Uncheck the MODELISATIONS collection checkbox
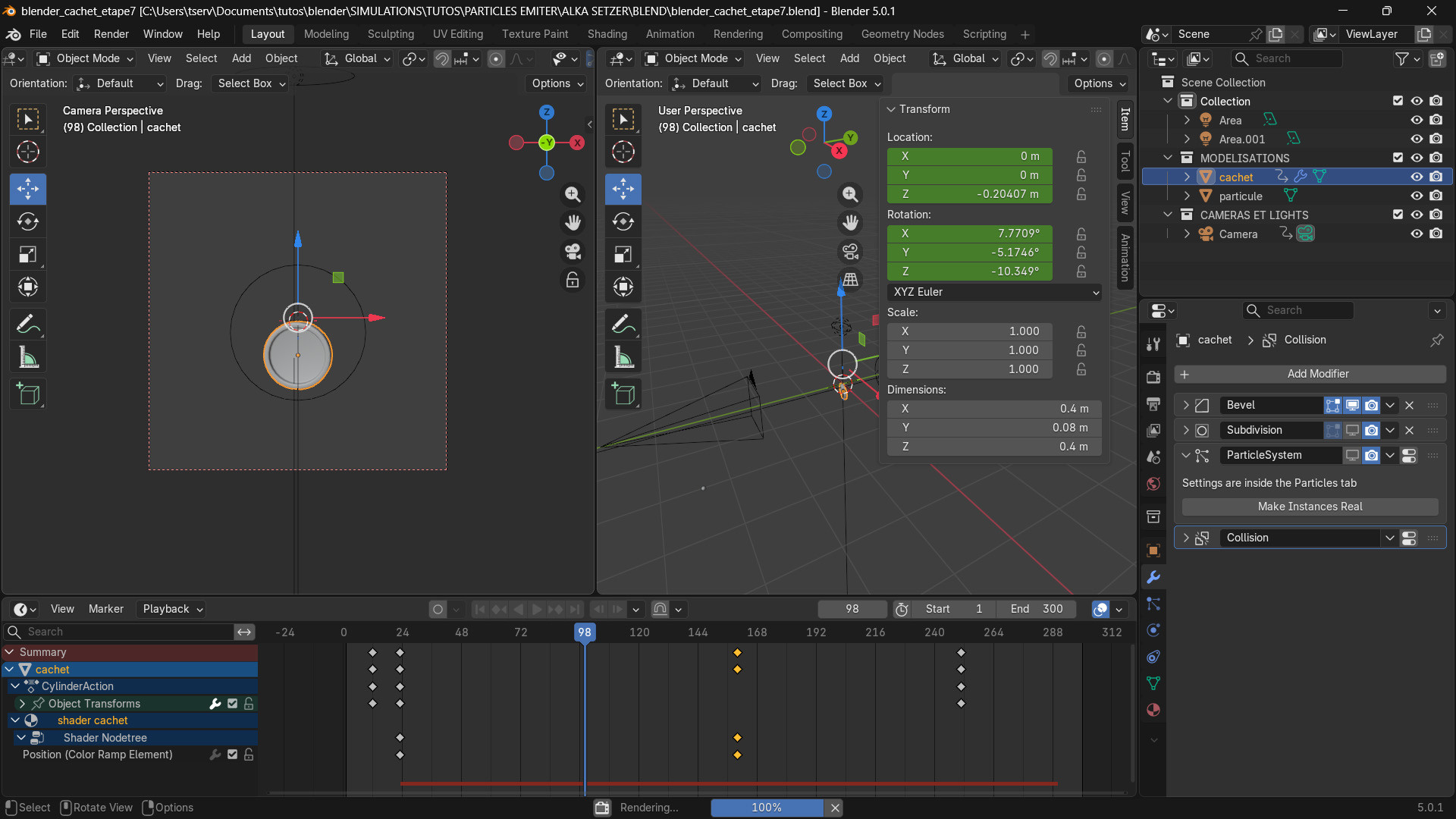 [x=1398, y=158]
